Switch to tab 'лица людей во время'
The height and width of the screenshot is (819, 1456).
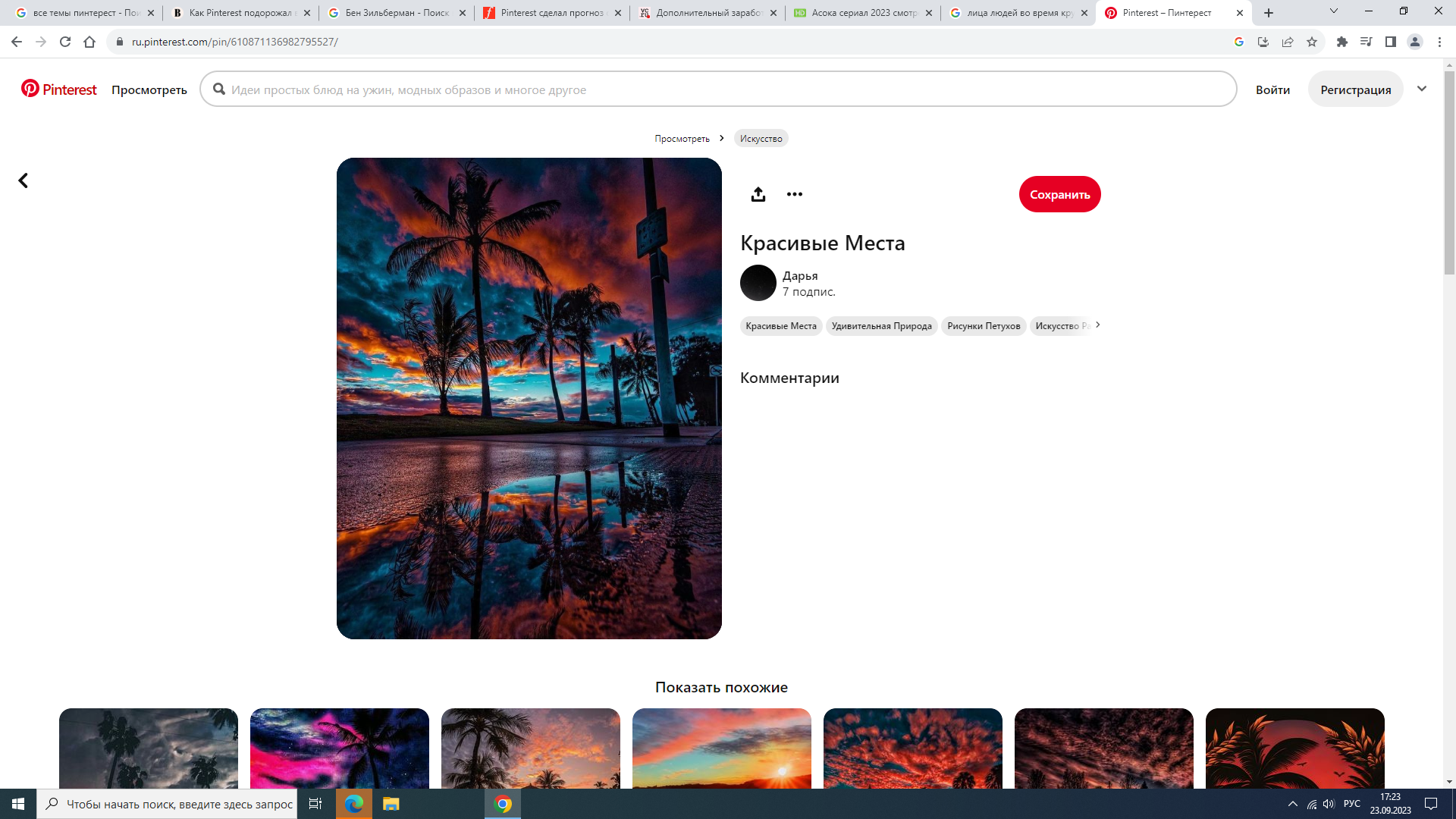click(1018, 13)
